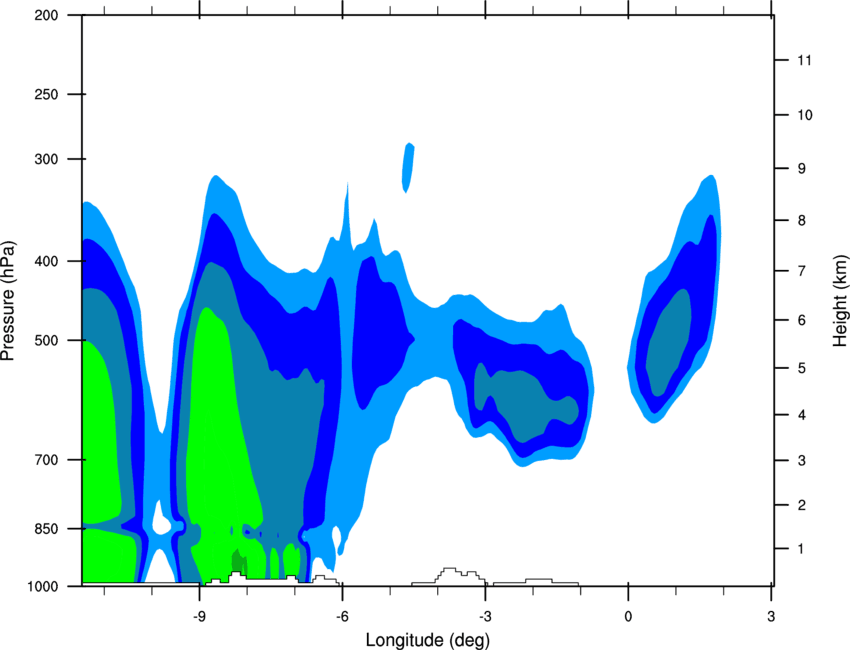Click the terrain outline bump near longitude -3.7

(449, 575)
